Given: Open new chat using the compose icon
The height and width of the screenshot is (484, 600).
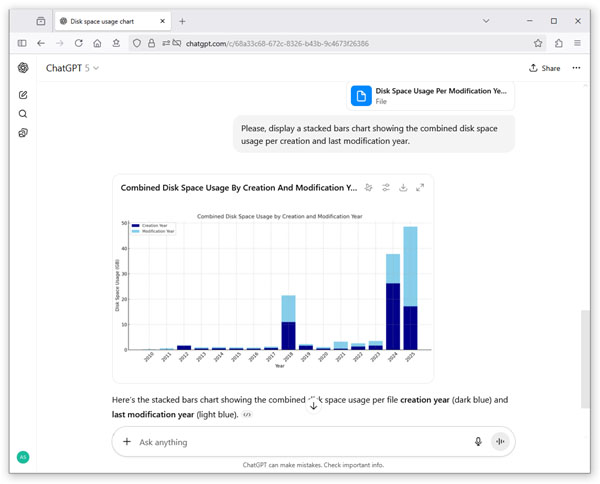Looking at the screenshot, I should pos(23,95).
